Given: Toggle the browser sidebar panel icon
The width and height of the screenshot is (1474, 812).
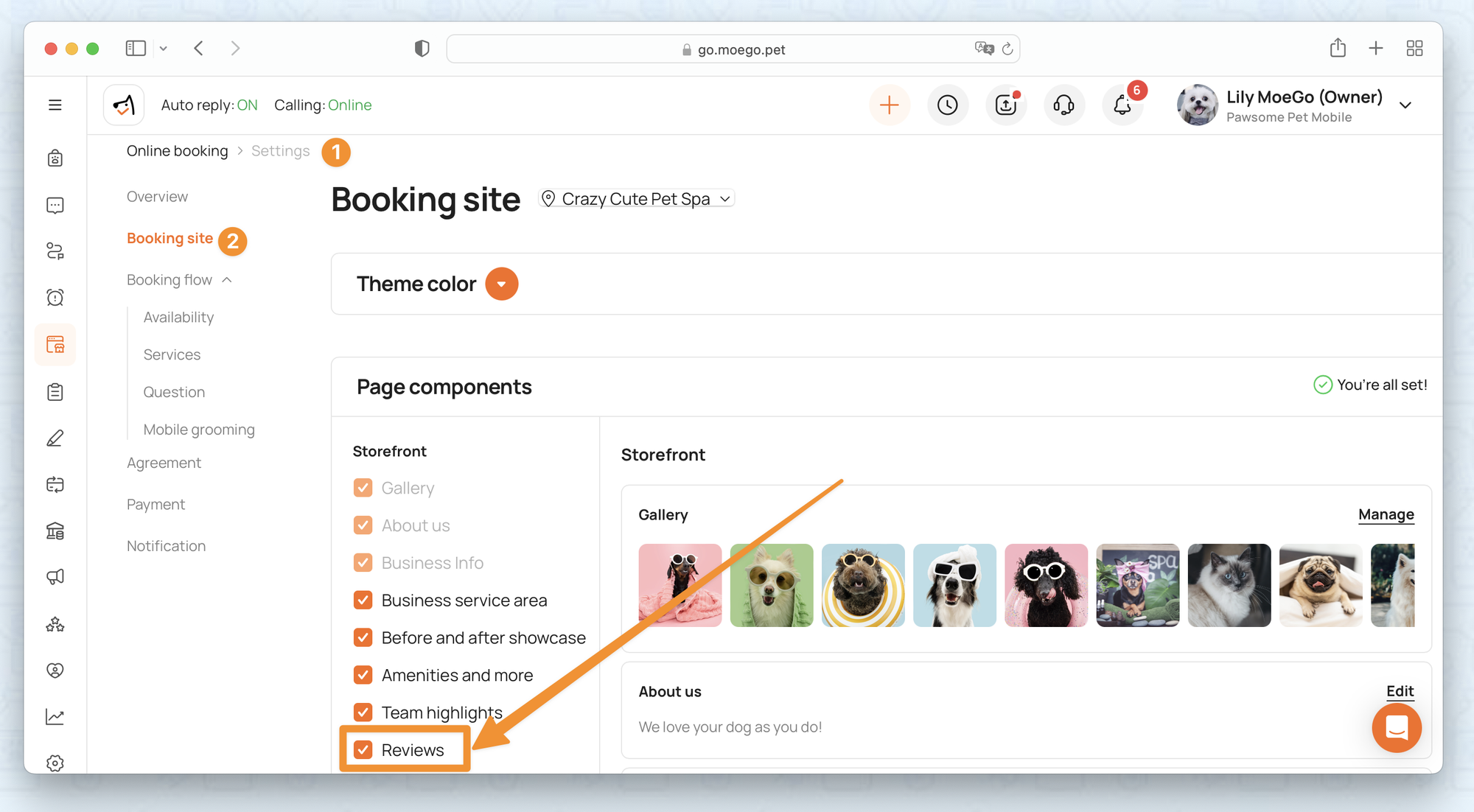Looking at the screenshot, I should click(x=136, y=48).
